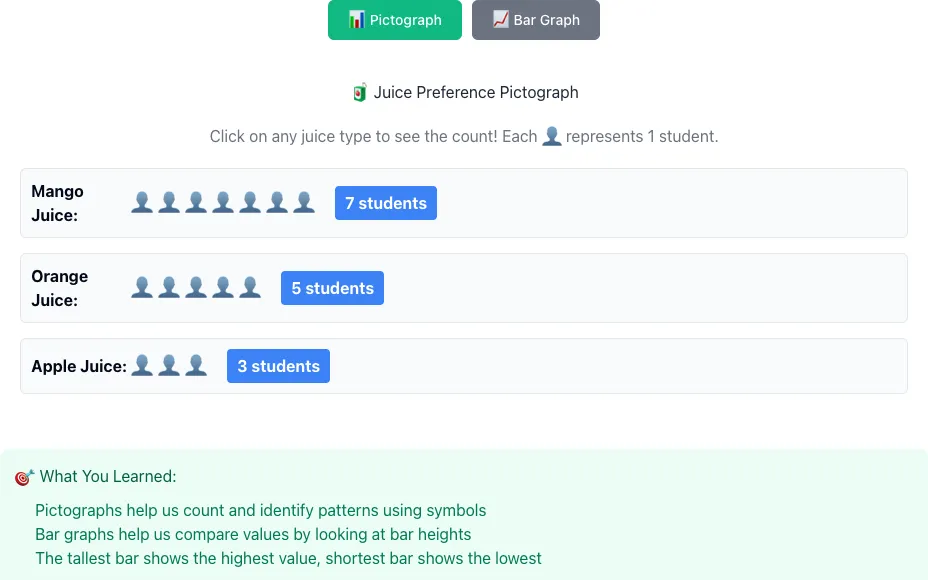Viewport: 928px width, 580px height.
Task: Click the target icon beside What You Learned
Action: [x=24, y=477]
